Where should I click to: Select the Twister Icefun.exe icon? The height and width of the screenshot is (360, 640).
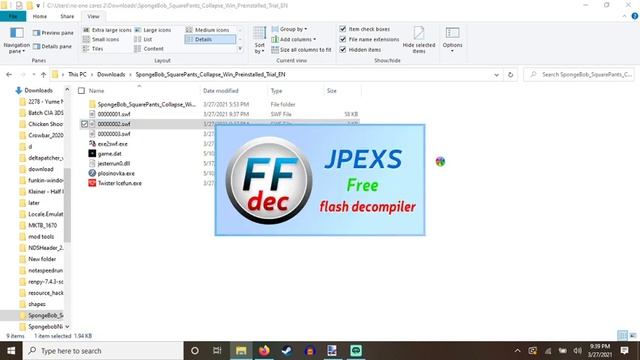click(x=92, y=183)
